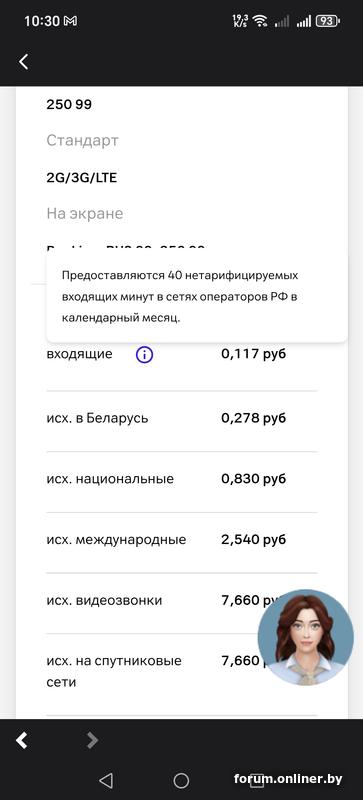Tap the battery indicator showing 93
The image size is (363, 800).
click(x=328, y=21)
